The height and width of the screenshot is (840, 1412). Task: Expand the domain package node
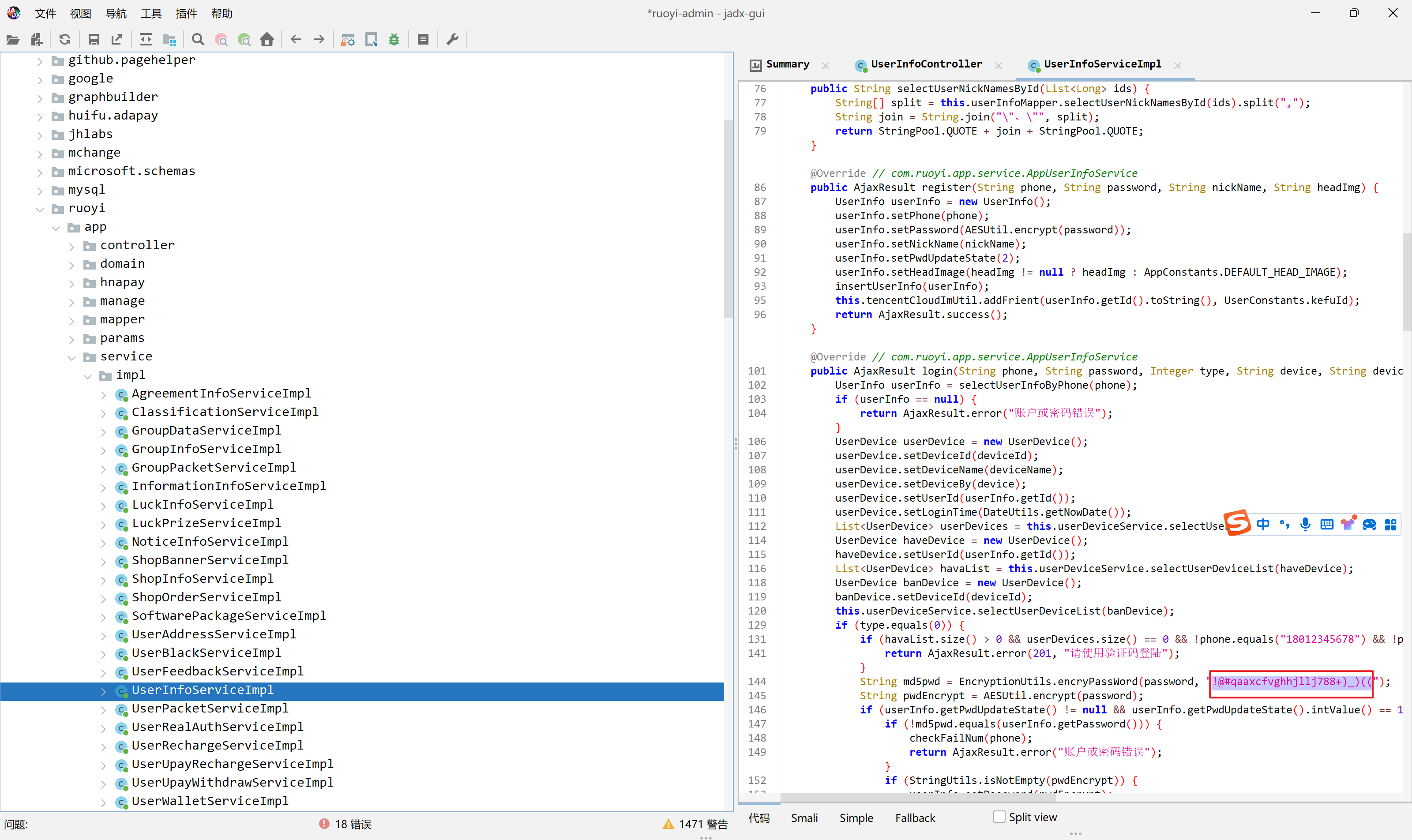pyautogui.click(x=71, y=265)
